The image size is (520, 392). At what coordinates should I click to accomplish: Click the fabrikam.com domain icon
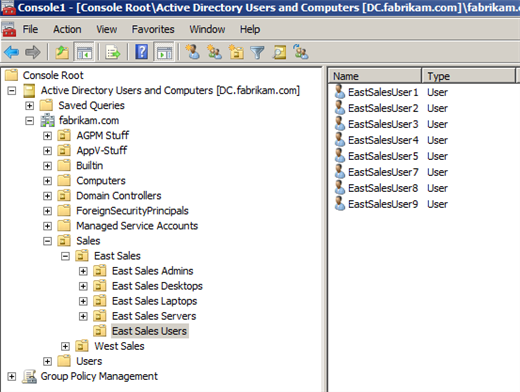click(x=47, y=120)
